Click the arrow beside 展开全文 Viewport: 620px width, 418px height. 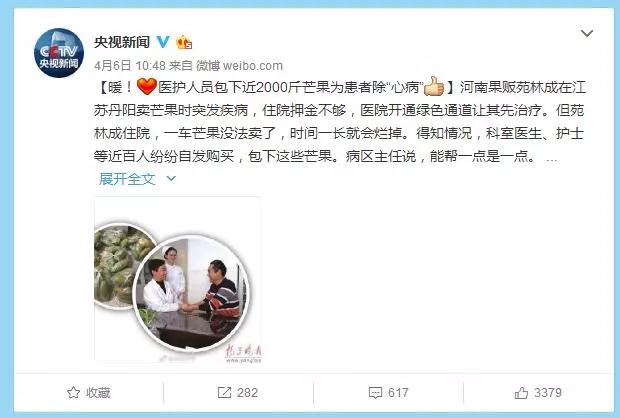coord(171,179)
